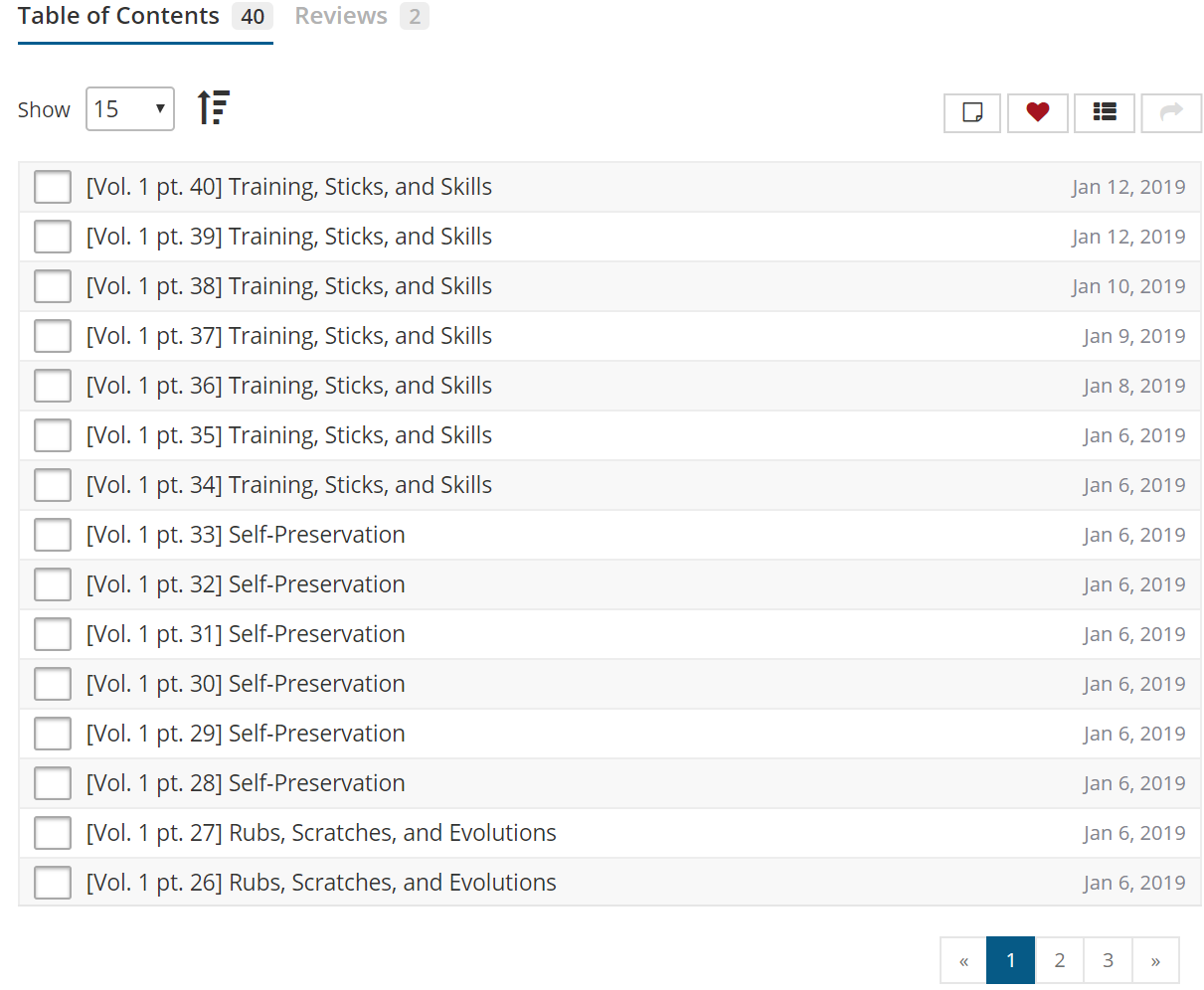
Task: Check the box for Vol. 1 pt. 40
Action: (53, 187)
